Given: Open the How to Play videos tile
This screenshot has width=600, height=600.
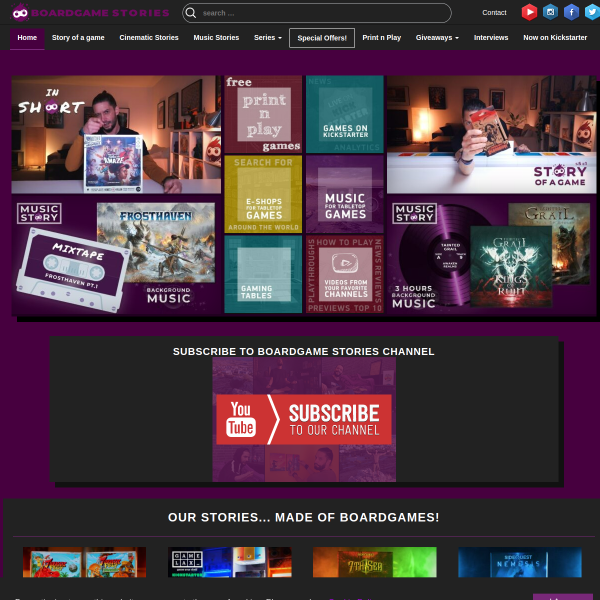Looking at the screenshot, I should coord(345,274).
